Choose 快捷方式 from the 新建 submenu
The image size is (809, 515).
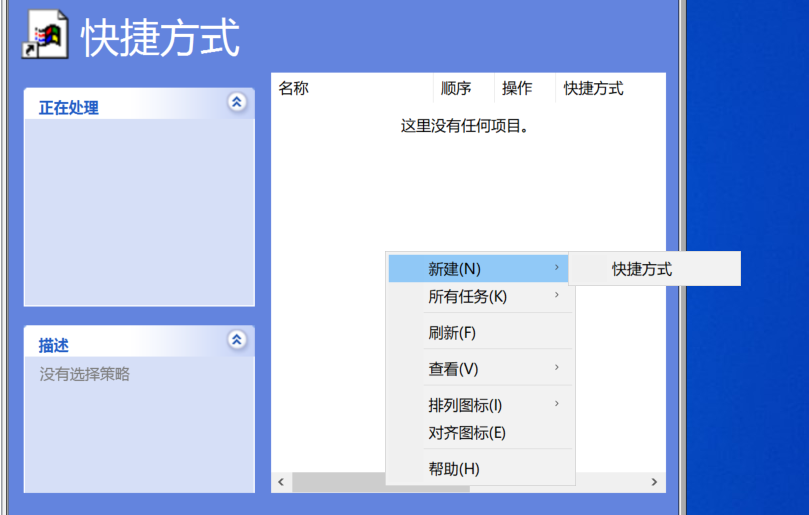coord(642,269)
